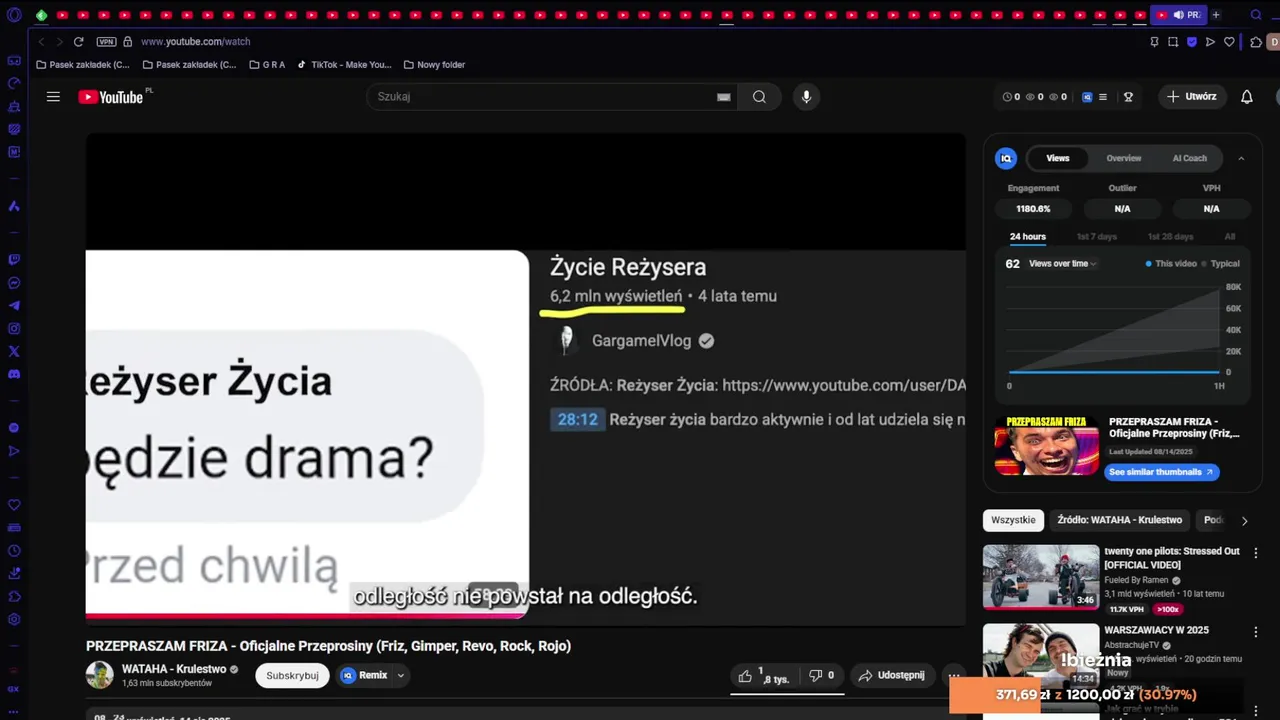Image resolution: width=1280 pixels, height=720 pixels.
Task: Open X (Twitter) in the browser sidebar
Action: (x=14, y=351)
